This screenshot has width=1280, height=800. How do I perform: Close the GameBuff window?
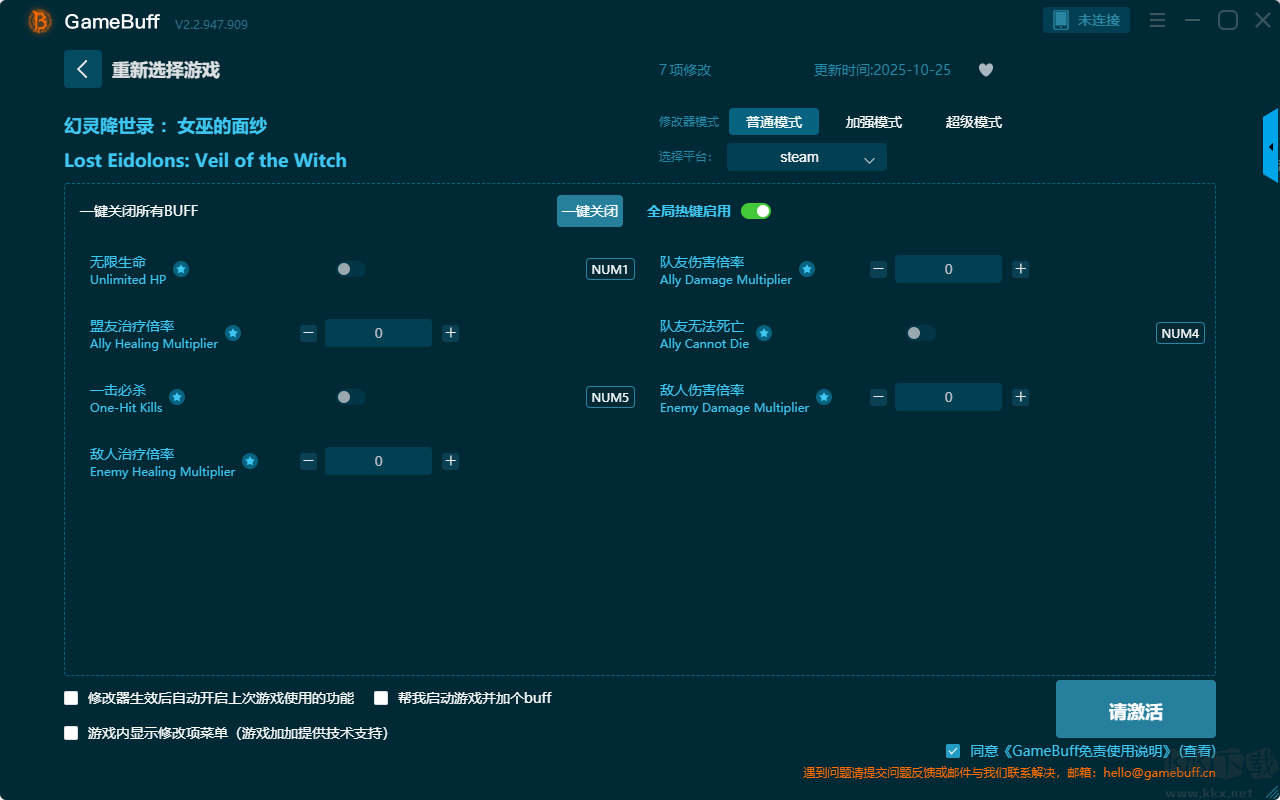(1263, 20)
